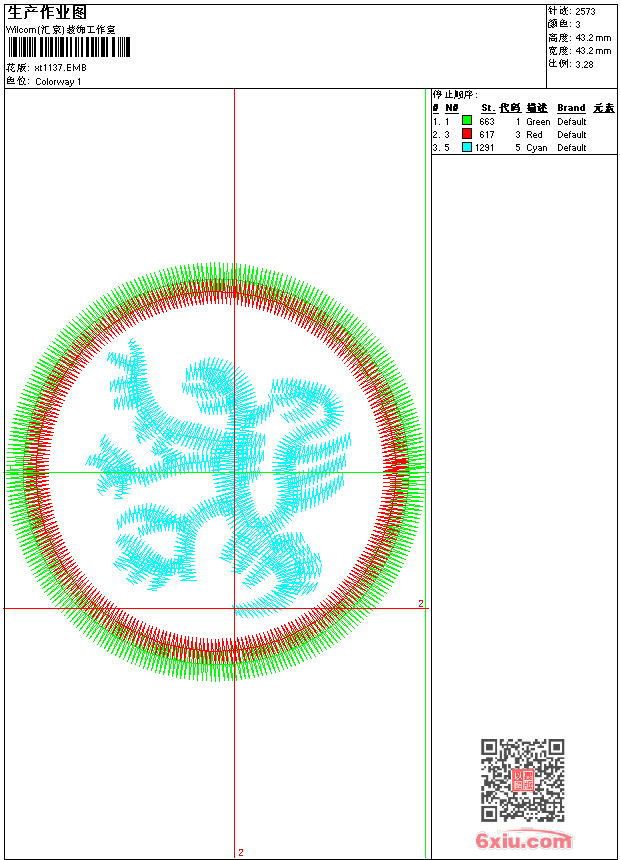The image size is (620, 860).
Task: Click the stitch count '1291' in the Cyan row
Action: [x=484, y=148]
